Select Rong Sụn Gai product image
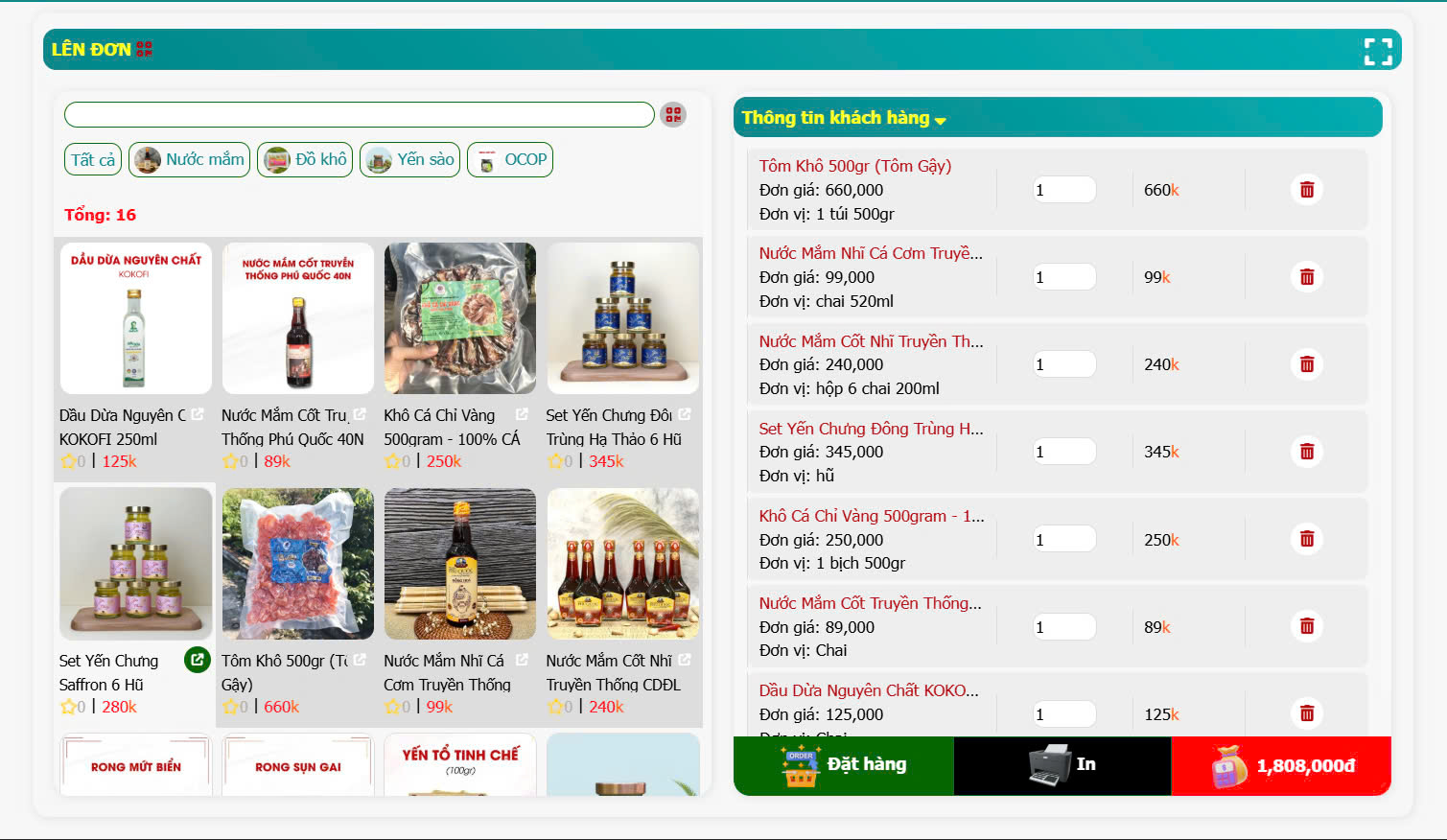 pos(298,765)
